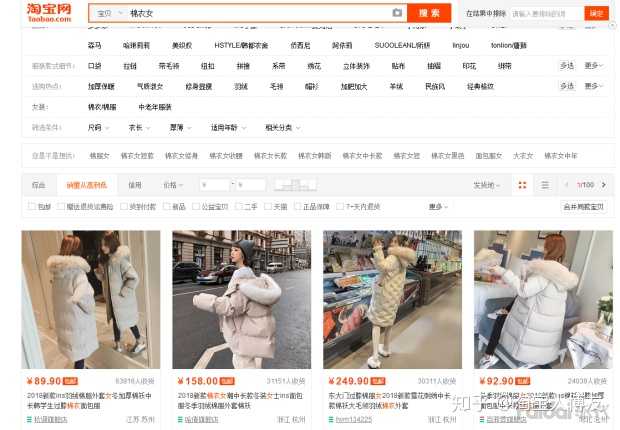Screen dimensions: 620x430
Task: Click the main search input field
Action: pyautogui.click(x=259, y=13)
